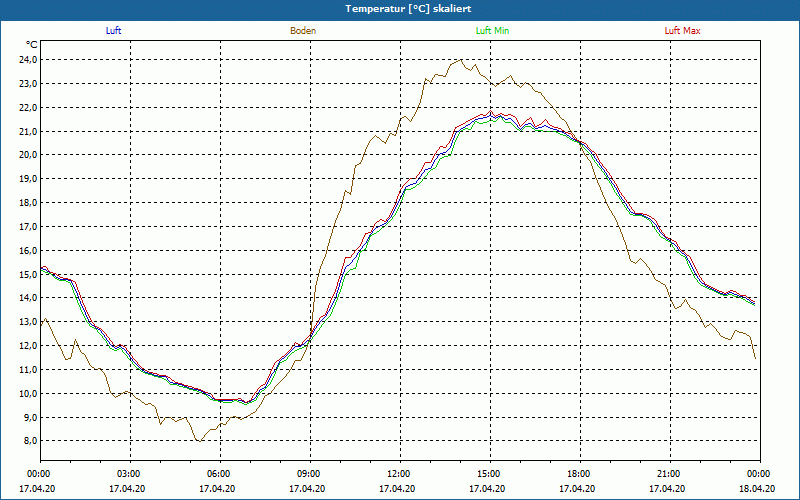Image resolution: width=800 pixels, height=500 pixels.
Task: Click the 18.04.20 date label
Action: pyautogui.click(x=757, y=489)
